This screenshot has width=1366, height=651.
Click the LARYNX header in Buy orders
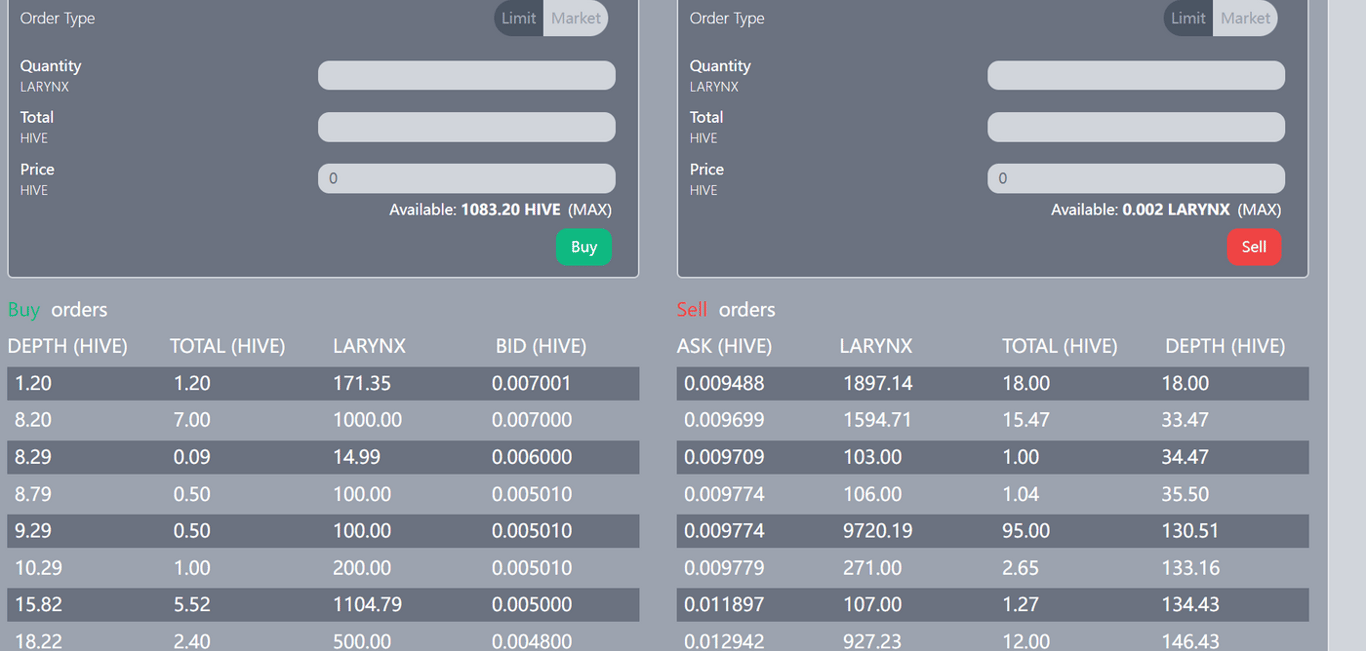click(x=370, y=346)
